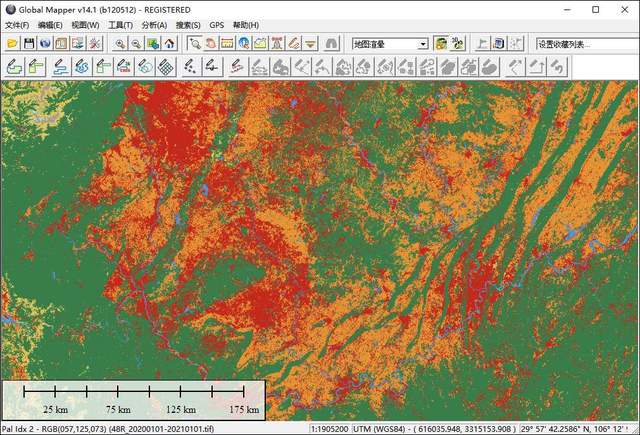Open the configuration tools icon
The image size is (640, 435).
coord(95,44)
